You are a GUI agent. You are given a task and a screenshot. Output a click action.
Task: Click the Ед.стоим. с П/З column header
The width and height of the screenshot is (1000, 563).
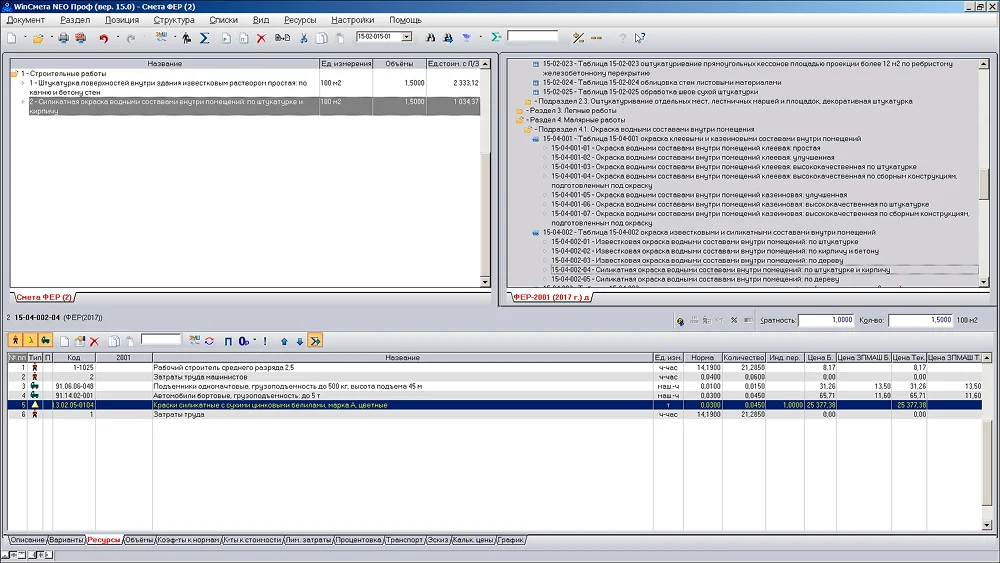[453, 64]
